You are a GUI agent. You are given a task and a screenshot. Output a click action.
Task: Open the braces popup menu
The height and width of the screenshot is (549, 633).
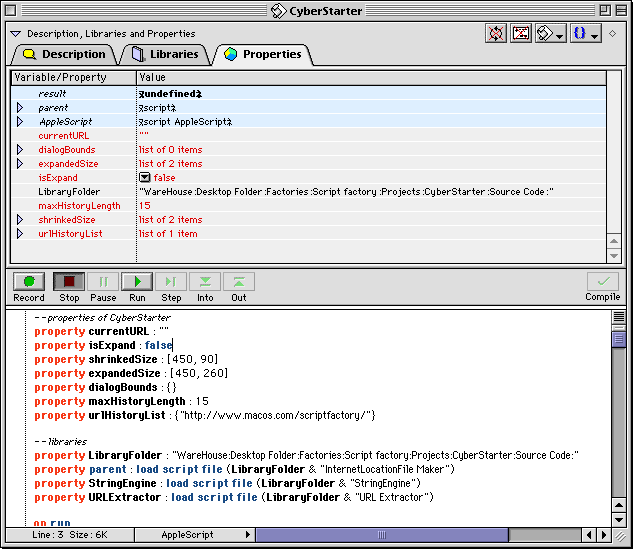tap(586, 33)
